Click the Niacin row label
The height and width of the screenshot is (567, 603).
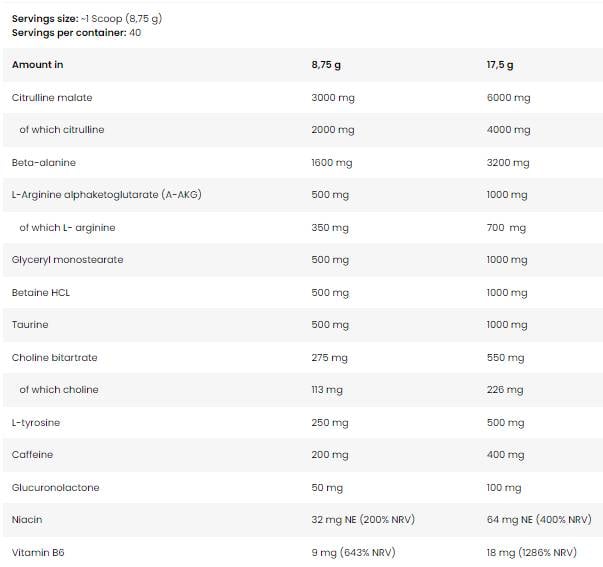coord(27,520)
